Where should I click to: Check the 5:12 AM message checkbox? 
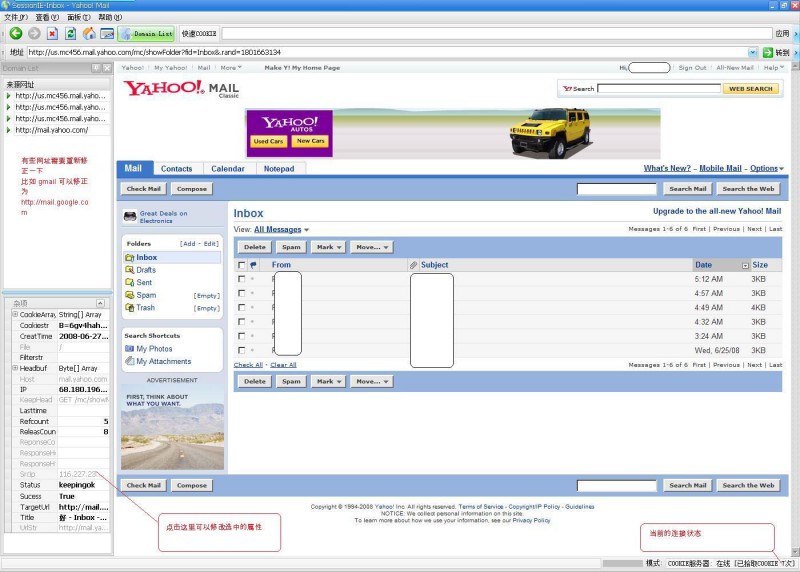[x=241, y=279]
